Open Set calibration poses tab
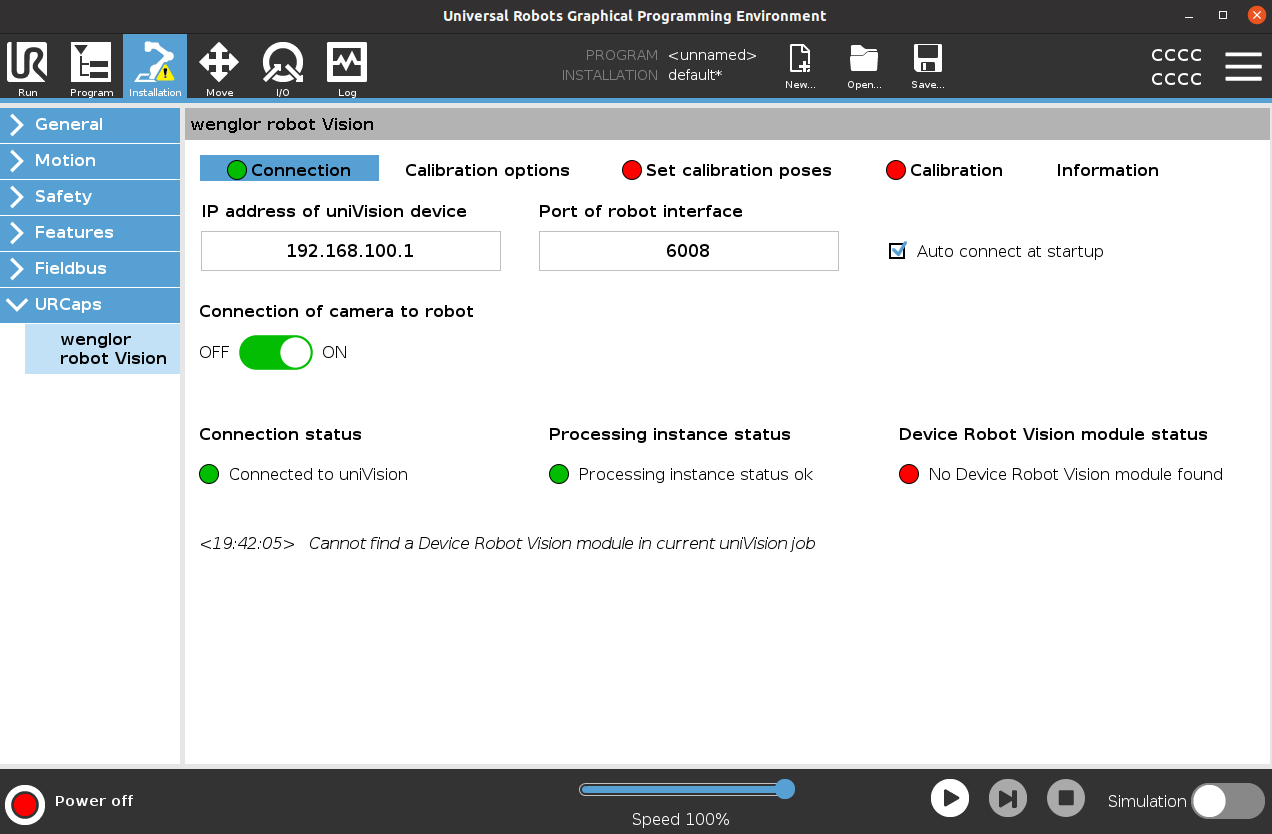The height and width of the screenshot is (834, 1272). [x=727, y=170]
